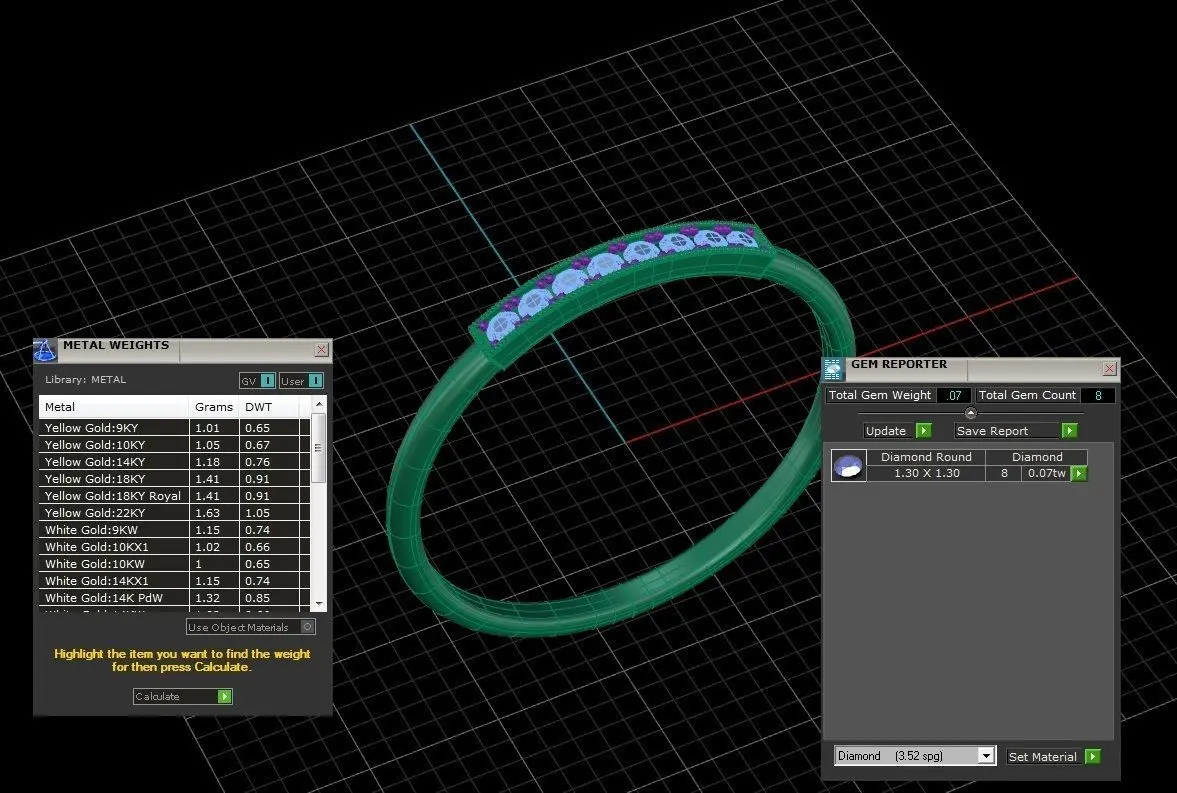Select the Yellow Gold:9KY row
This screenshot has width=1177, height=793.
tap(174, 427)
